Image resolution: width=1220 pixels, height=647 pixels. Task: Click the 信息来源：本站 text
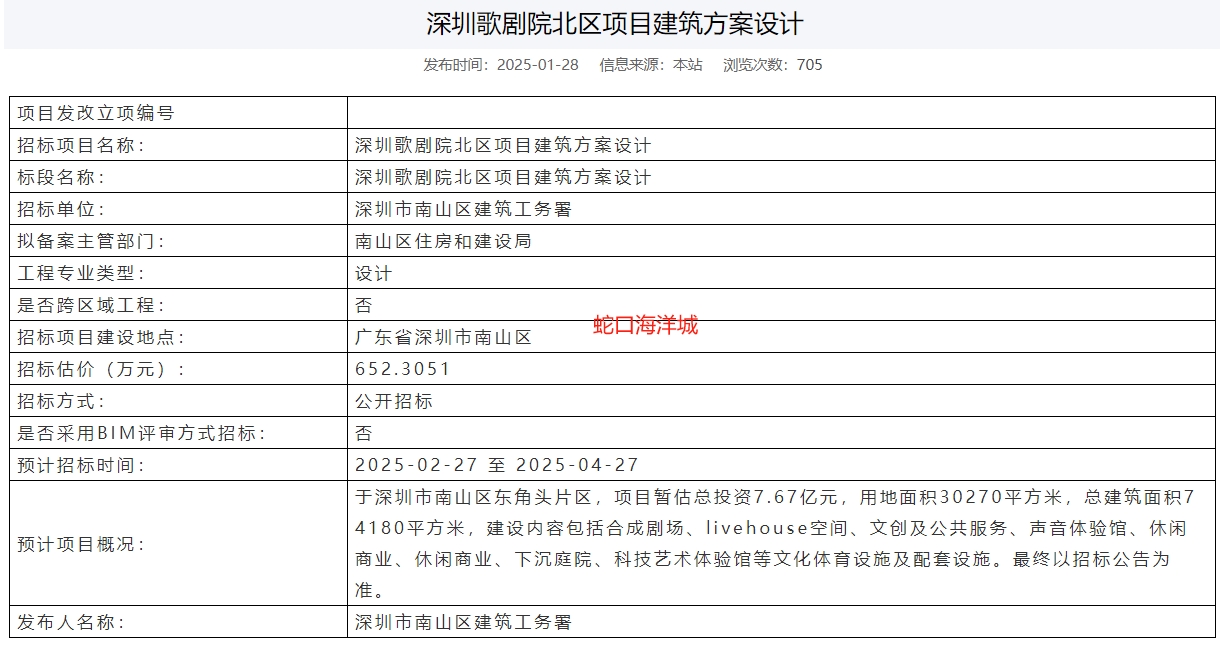click(x=651, y=65)
